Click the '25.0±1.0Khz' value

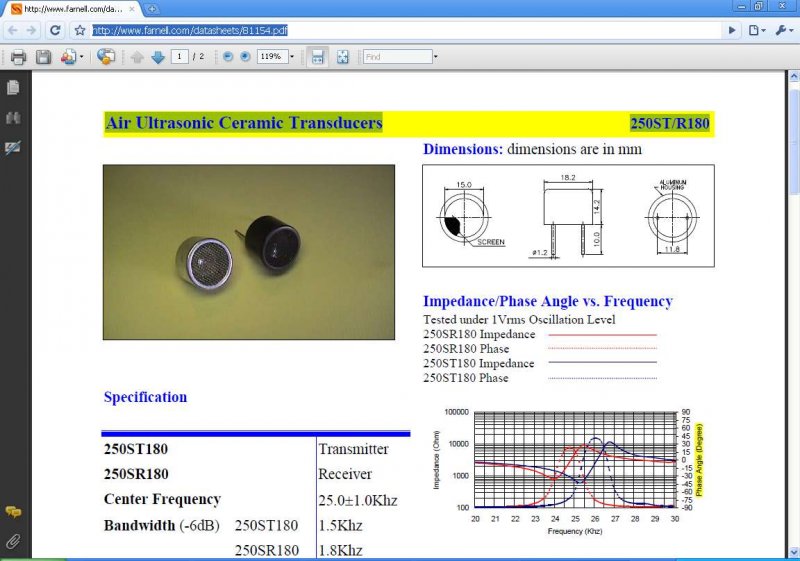point(358,500)
